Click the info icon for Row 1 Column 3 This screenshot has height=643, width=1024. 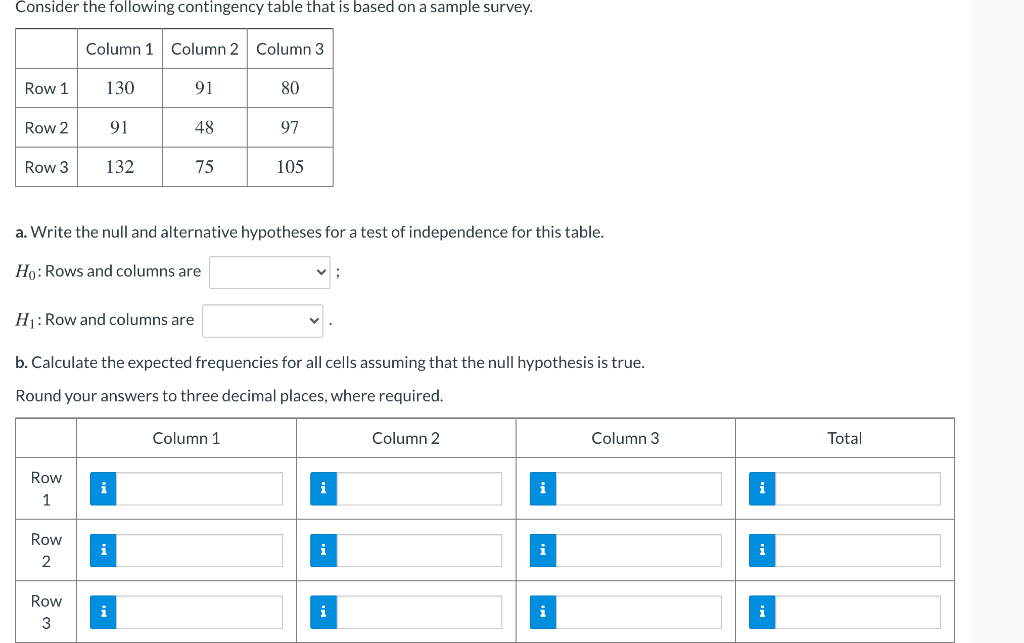coord(542,489)
